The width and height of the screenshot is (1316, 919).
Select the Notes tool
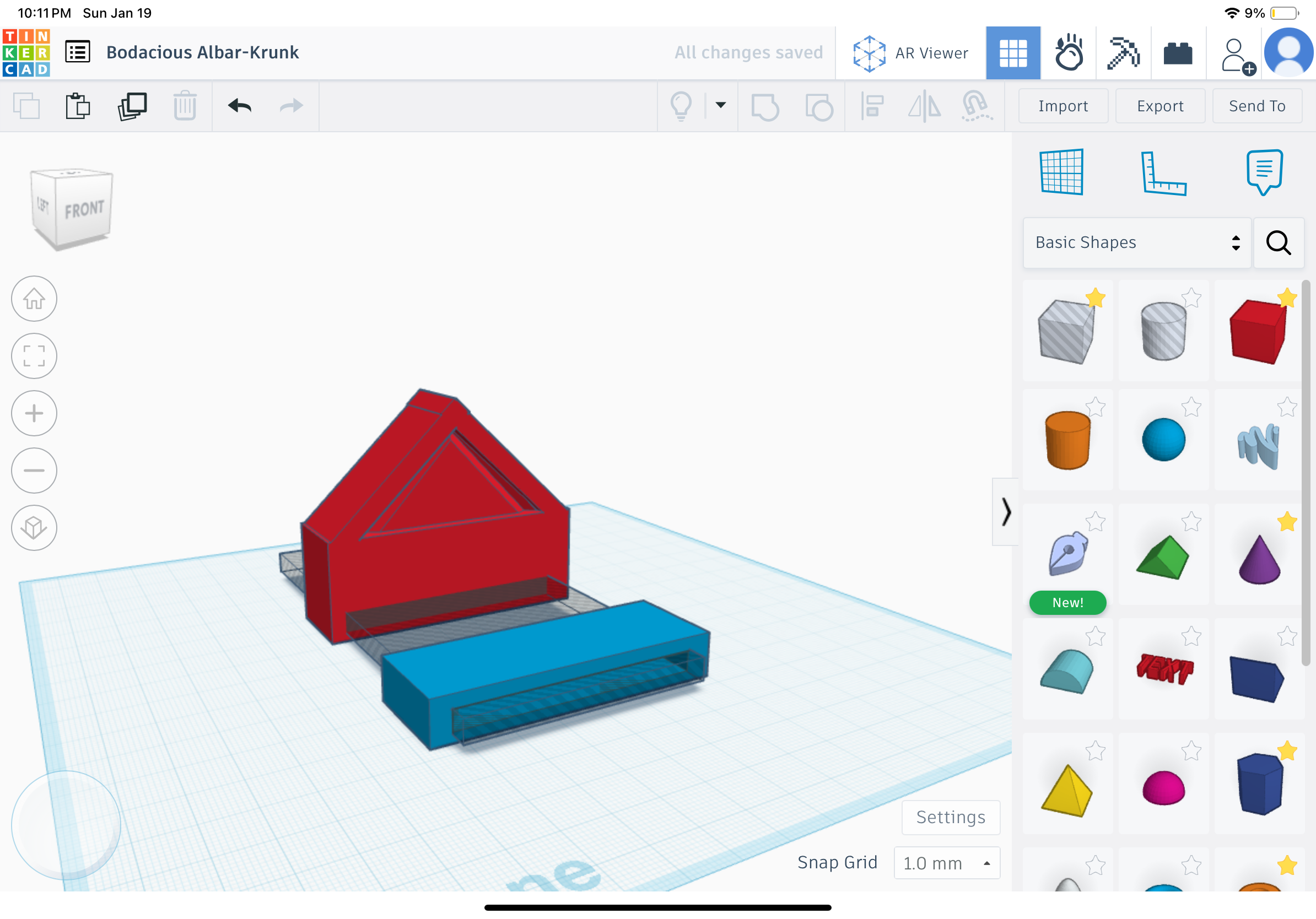point(1264,172)
